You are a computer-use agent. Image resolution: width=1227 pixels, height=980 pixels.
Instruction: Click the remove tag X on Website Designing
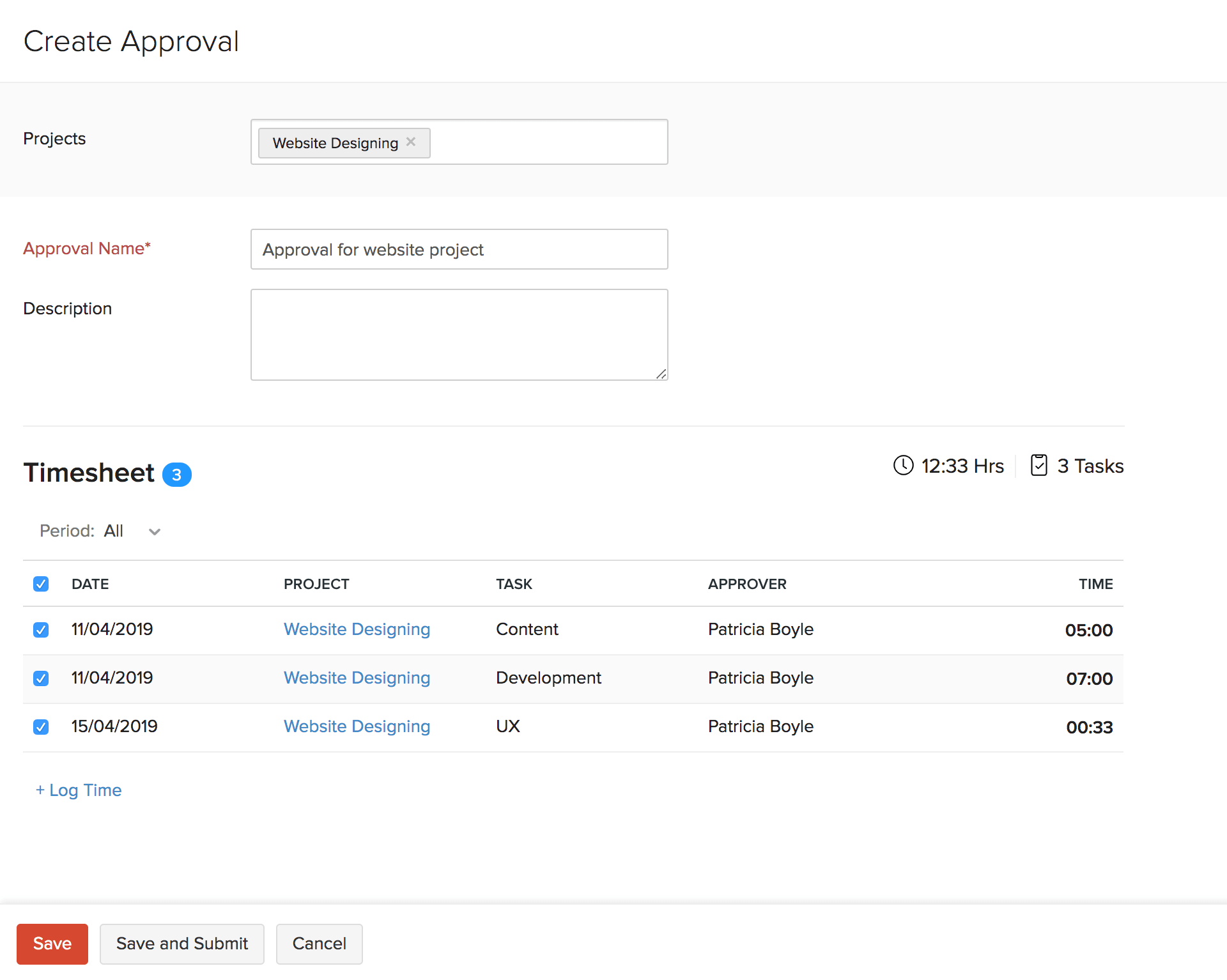tap(411, 141)
